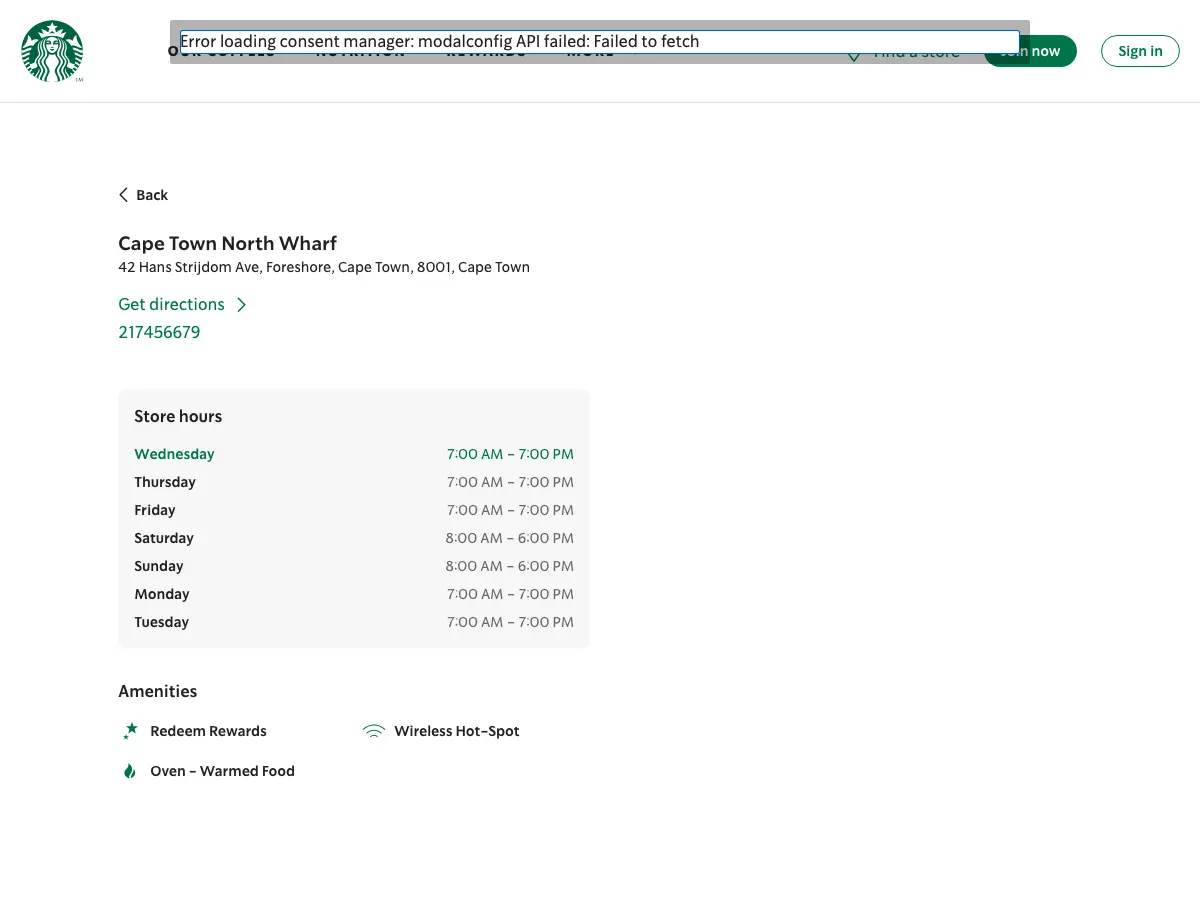
Task: Click the Get directions chevron arrow
Action: coord(241,305)
